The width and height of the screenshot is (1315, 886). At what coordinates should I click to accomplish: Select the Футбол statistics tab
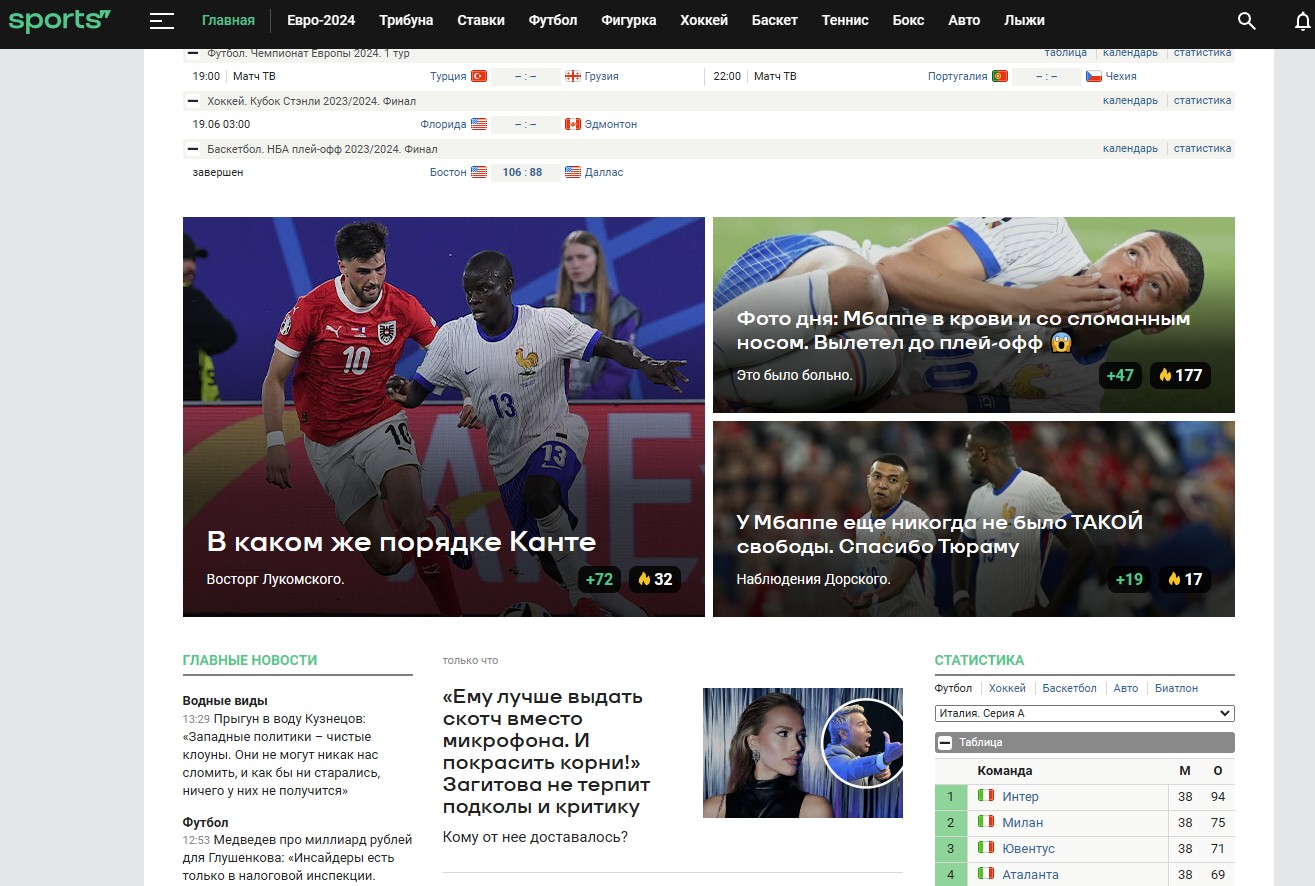[953, 688]
